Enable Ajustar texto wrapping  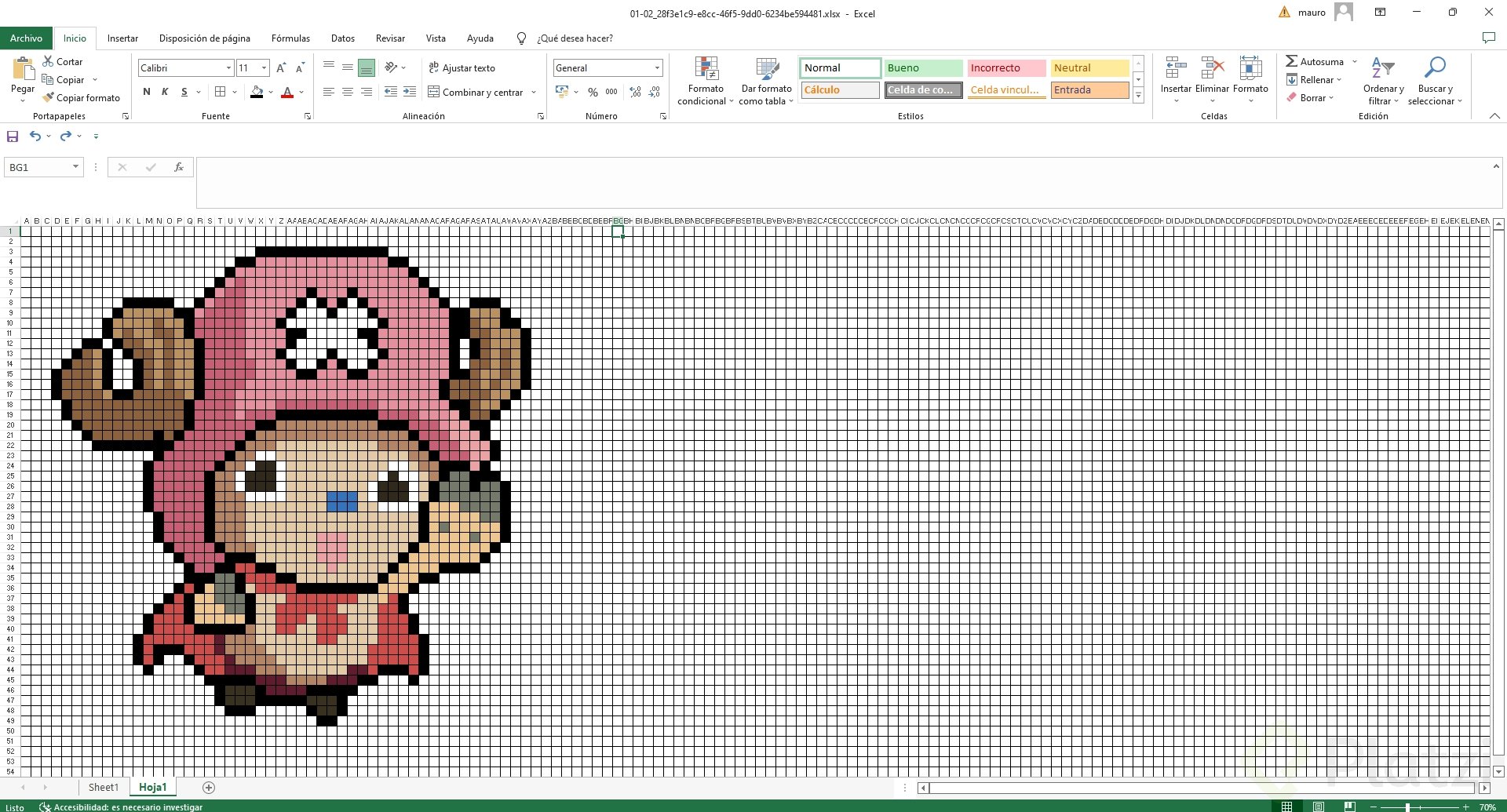[462, 68]
